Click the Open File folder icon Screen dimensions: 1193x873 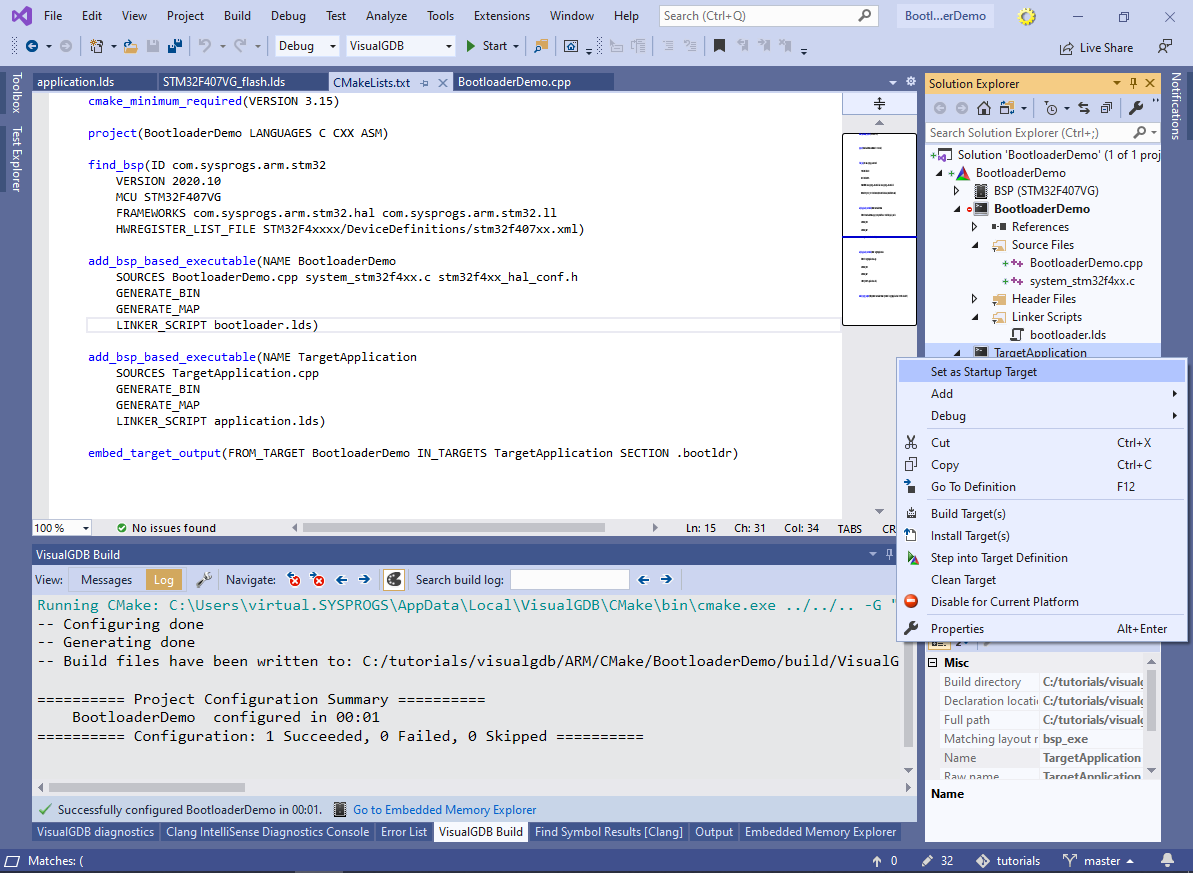point(131,46)
